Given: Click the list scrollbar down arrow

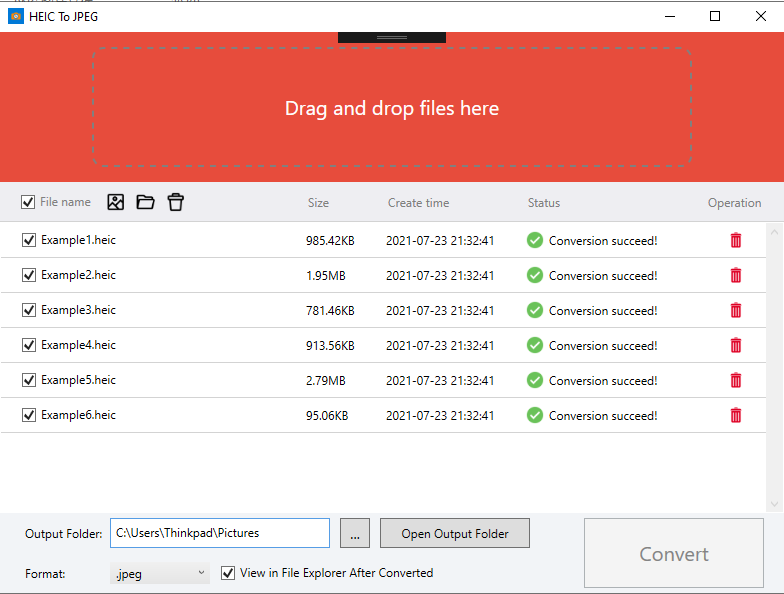Looking at the screenshot, I should (x=774, y=504).
